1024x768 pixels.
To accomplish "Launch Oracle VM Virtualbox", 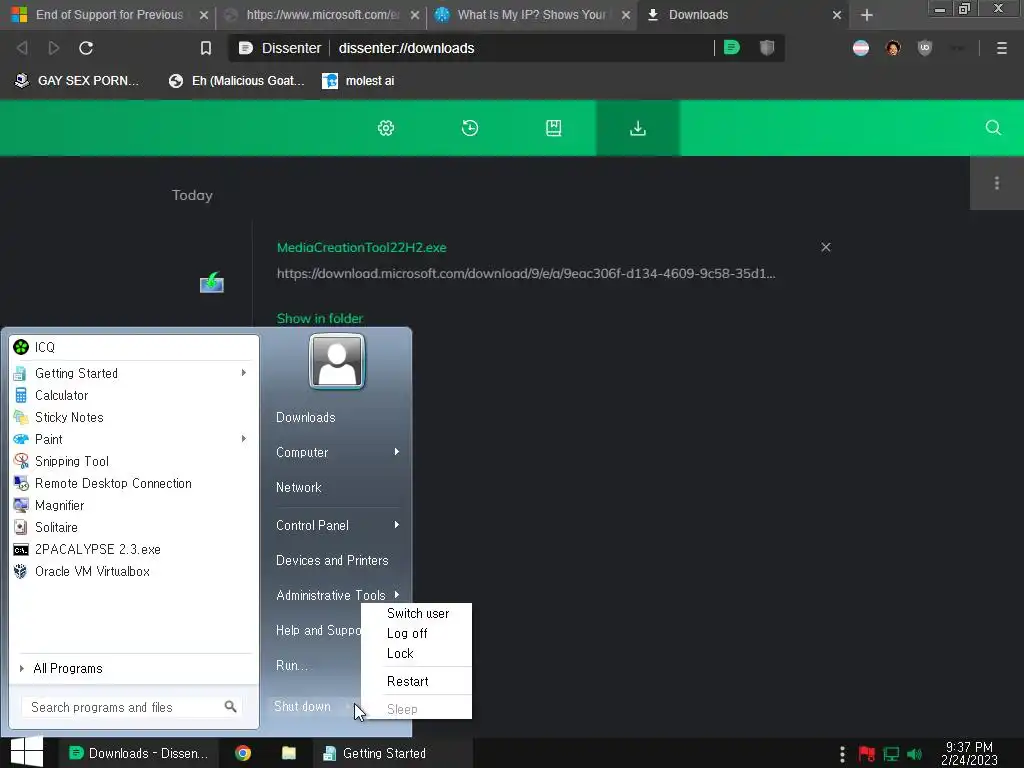I will point(135,571).
